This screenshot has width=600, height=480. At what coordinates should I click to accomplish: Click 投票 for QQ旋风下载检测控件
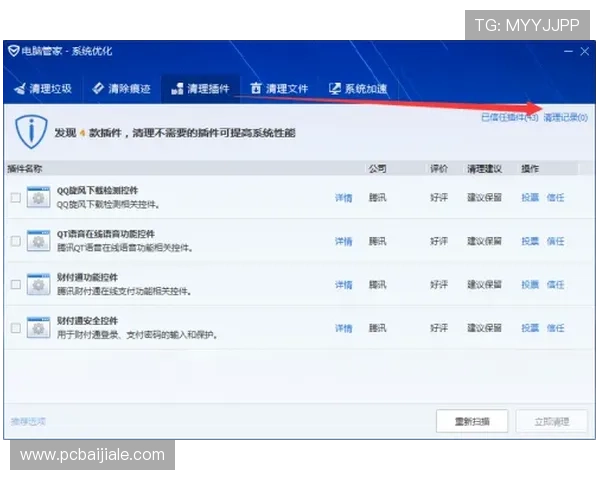[x=530, y=198]
